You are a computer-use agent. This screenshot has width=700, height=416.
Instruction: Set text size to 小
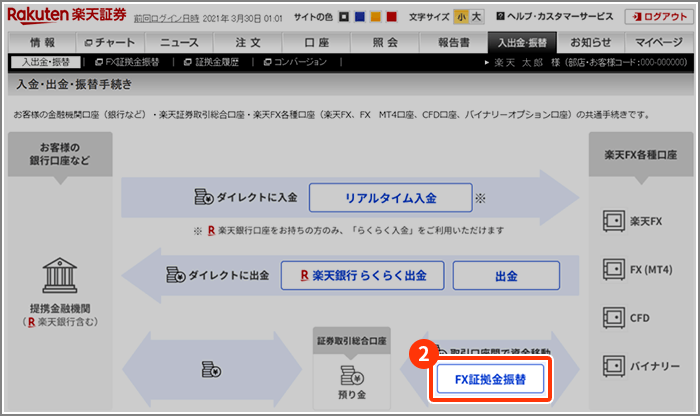461,17
